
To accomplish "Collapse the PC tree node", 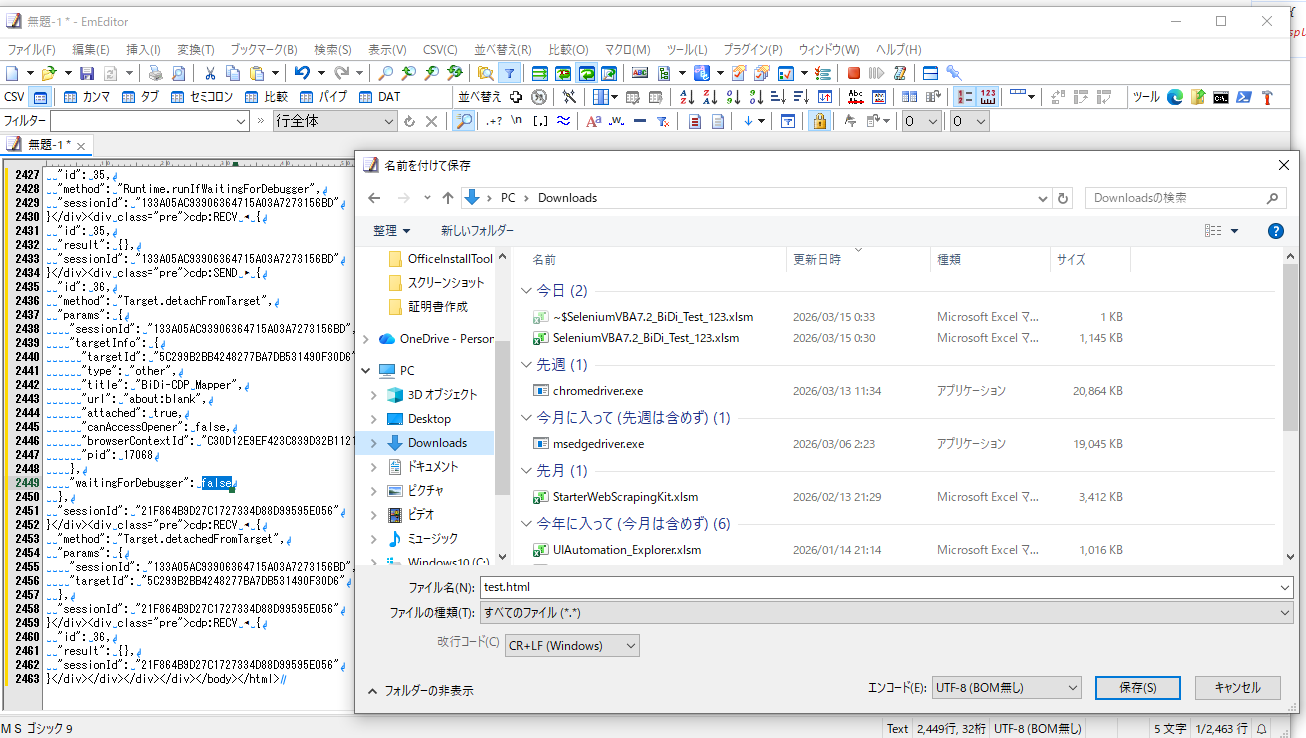I will [366, 370].
